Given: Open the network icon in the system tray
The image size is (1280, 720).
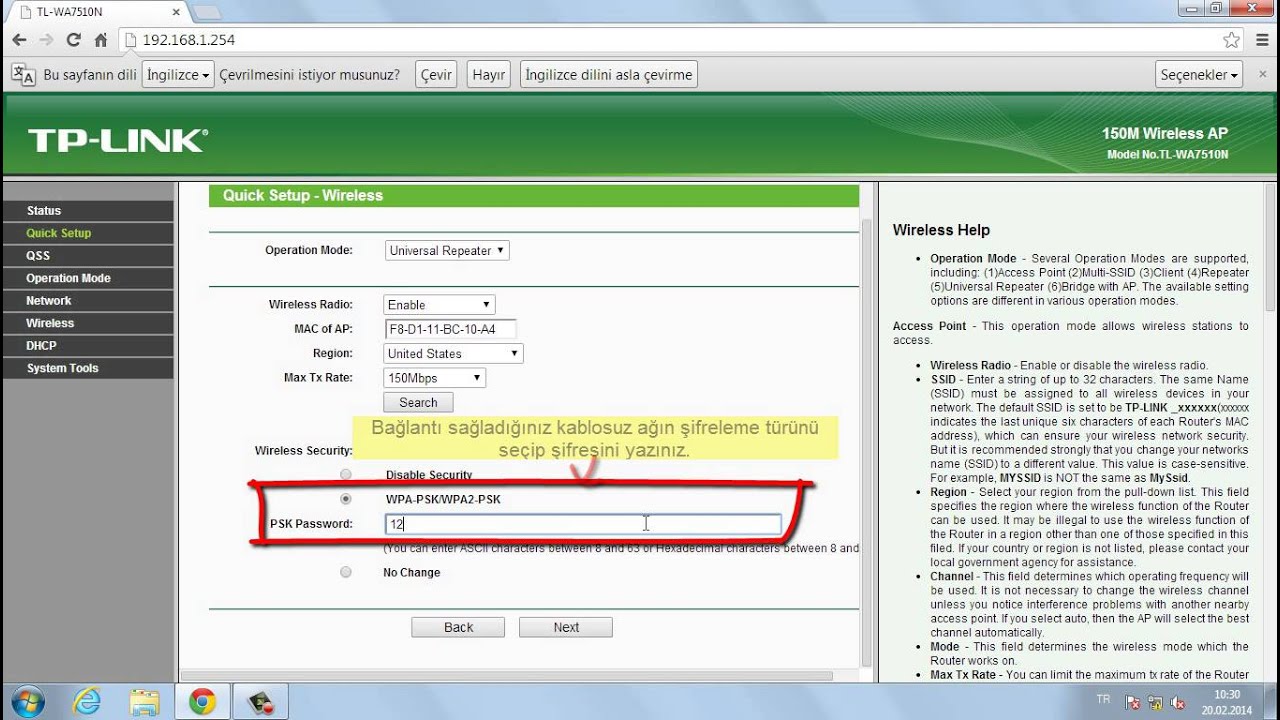Looking at the screenshot, I should pos(1156,703).
